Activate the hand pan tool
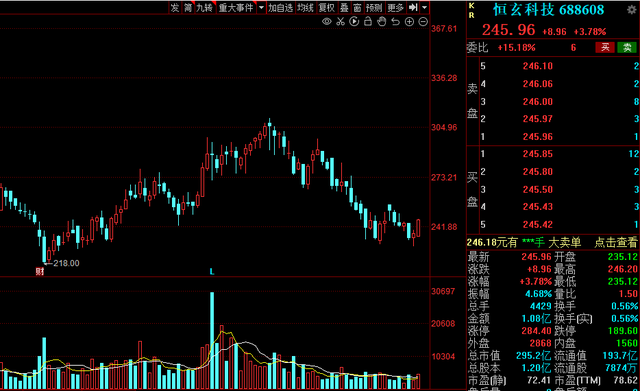This screenshot has height=391, width=640. click(382, 22)
